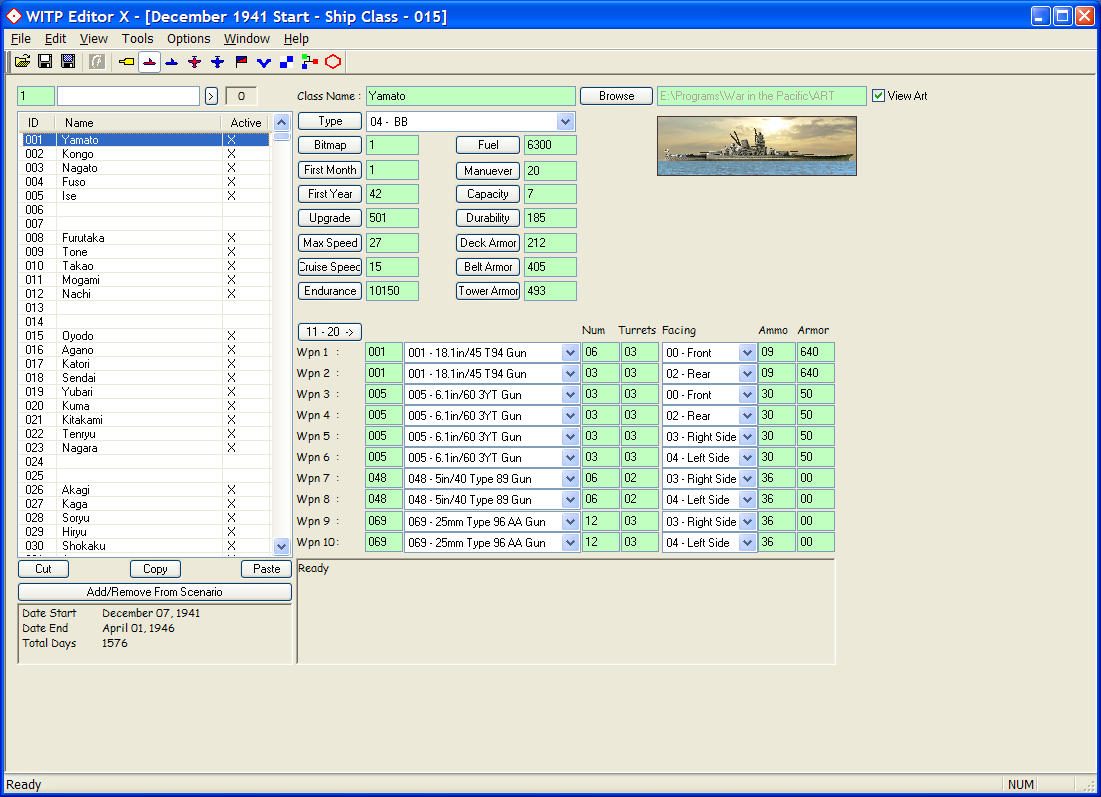Open Wpn 2 Facing dropdown

click(x=747, y=374)
